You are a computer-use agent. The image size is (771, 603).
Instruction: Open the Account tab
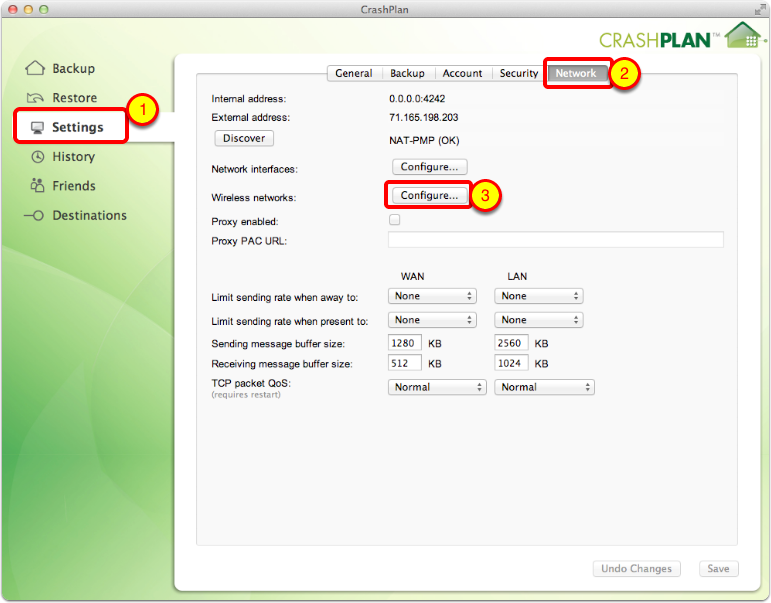(x=462, y=73)
